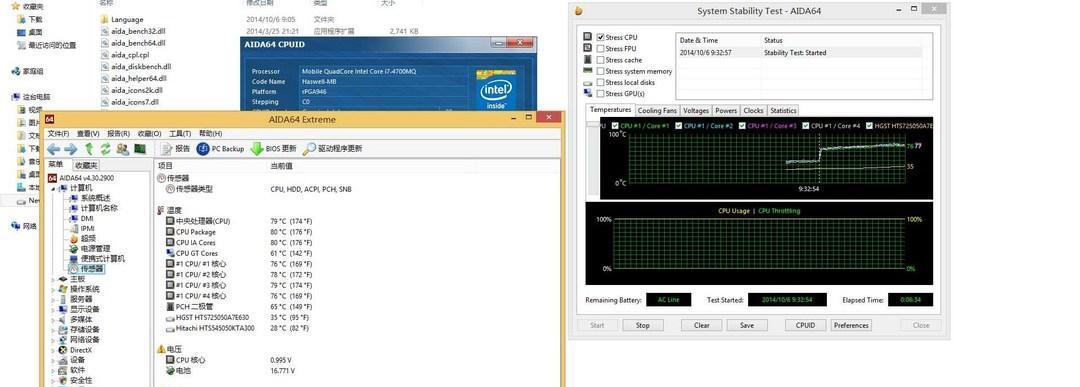Image resolution: width=1080 pixels, height=387 pixels.
Task: Enable the Stress cache checkbox
Action: pos(601,60)
